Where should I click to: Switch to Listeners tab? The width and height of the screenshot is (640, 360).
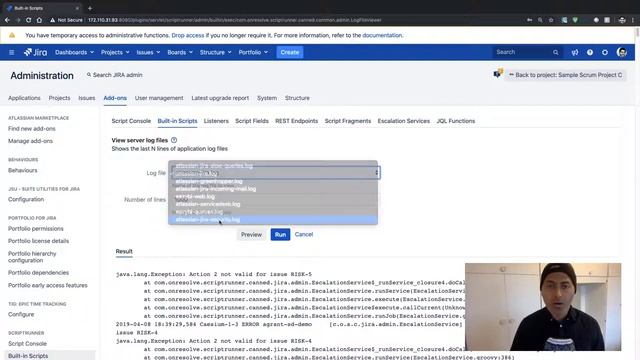(x=216, y=121)
